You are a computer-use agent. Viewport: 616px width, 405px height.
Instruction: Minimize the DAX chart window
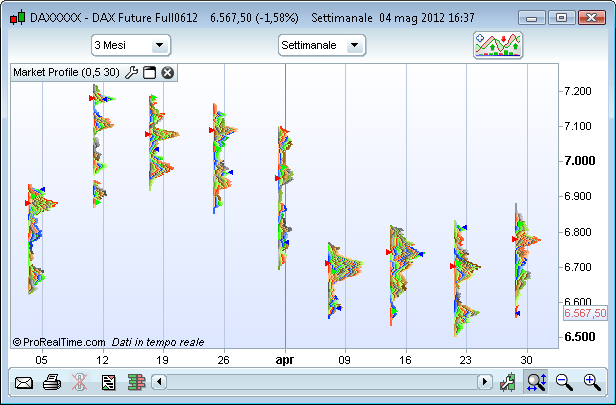point(532,18)
